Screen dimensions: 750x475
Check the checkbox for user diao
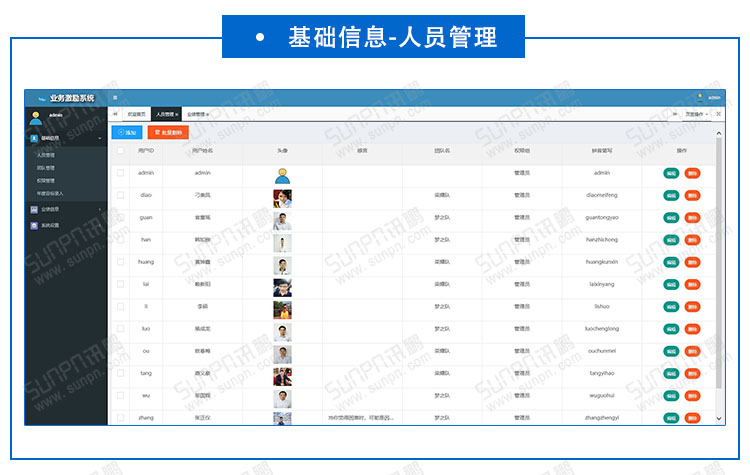[121, 195]
